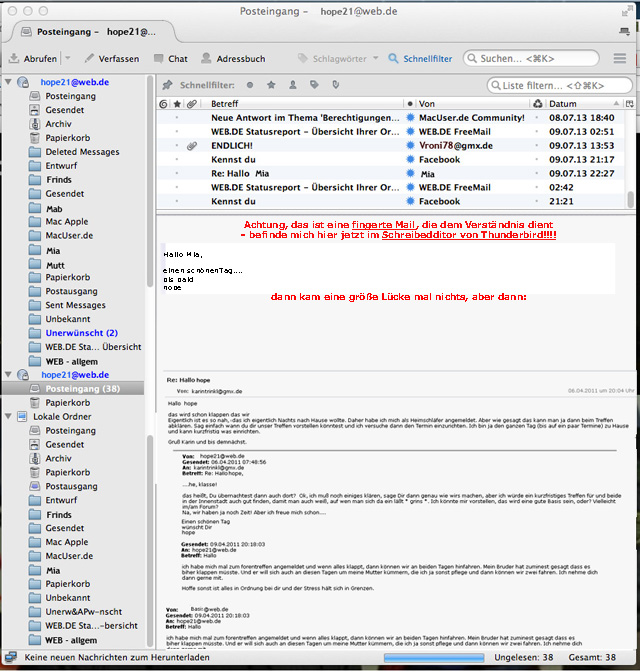Image resolution: width=640 pixels, height=672 pixels.
Task: Click the Gesamt: 38 status text
Action: 592,657
